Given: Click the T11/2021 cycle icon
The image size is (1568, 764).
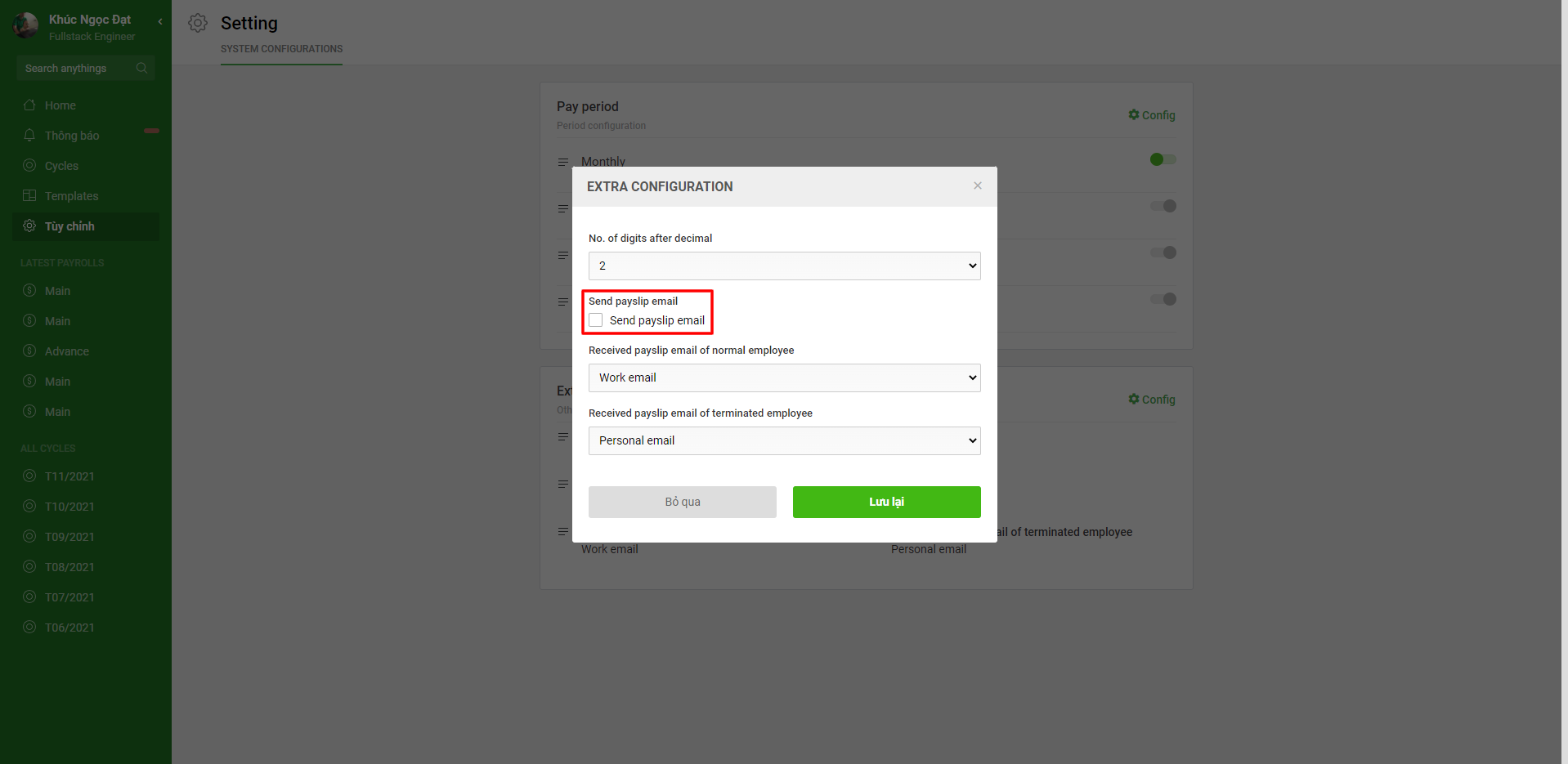Looking at the screenshot, I should (x=29, y=476).
